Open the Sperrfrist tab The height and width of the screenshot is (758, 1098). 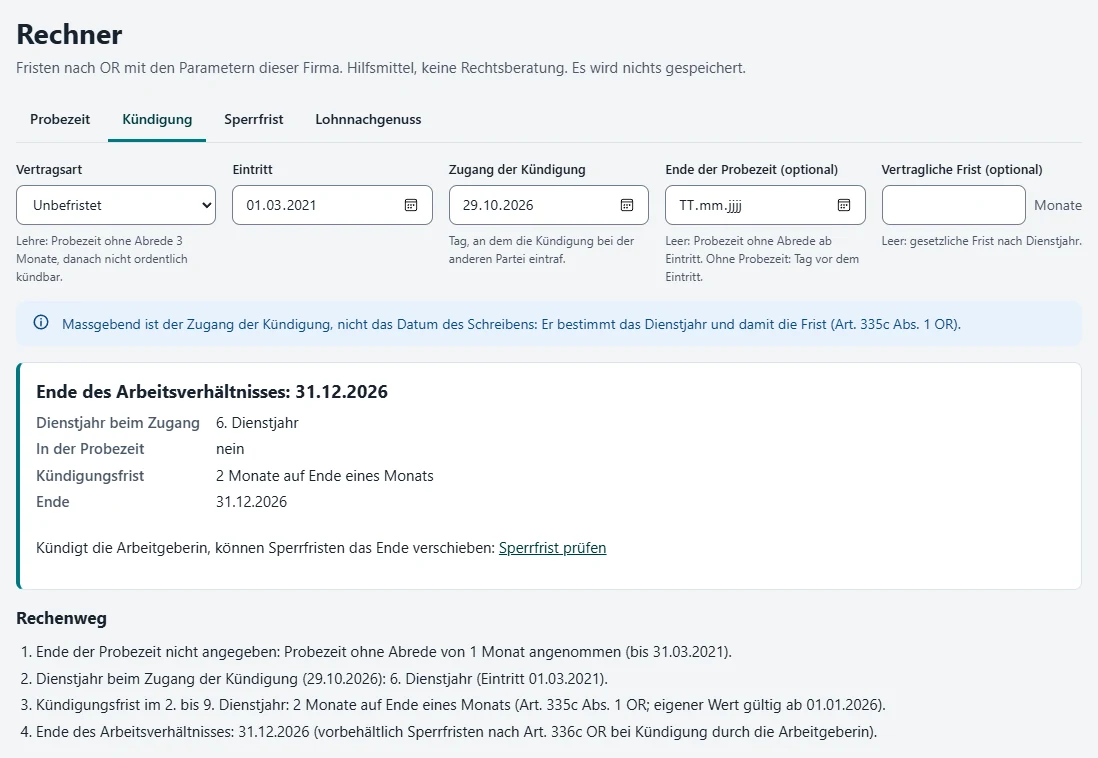tap(253, 119)
